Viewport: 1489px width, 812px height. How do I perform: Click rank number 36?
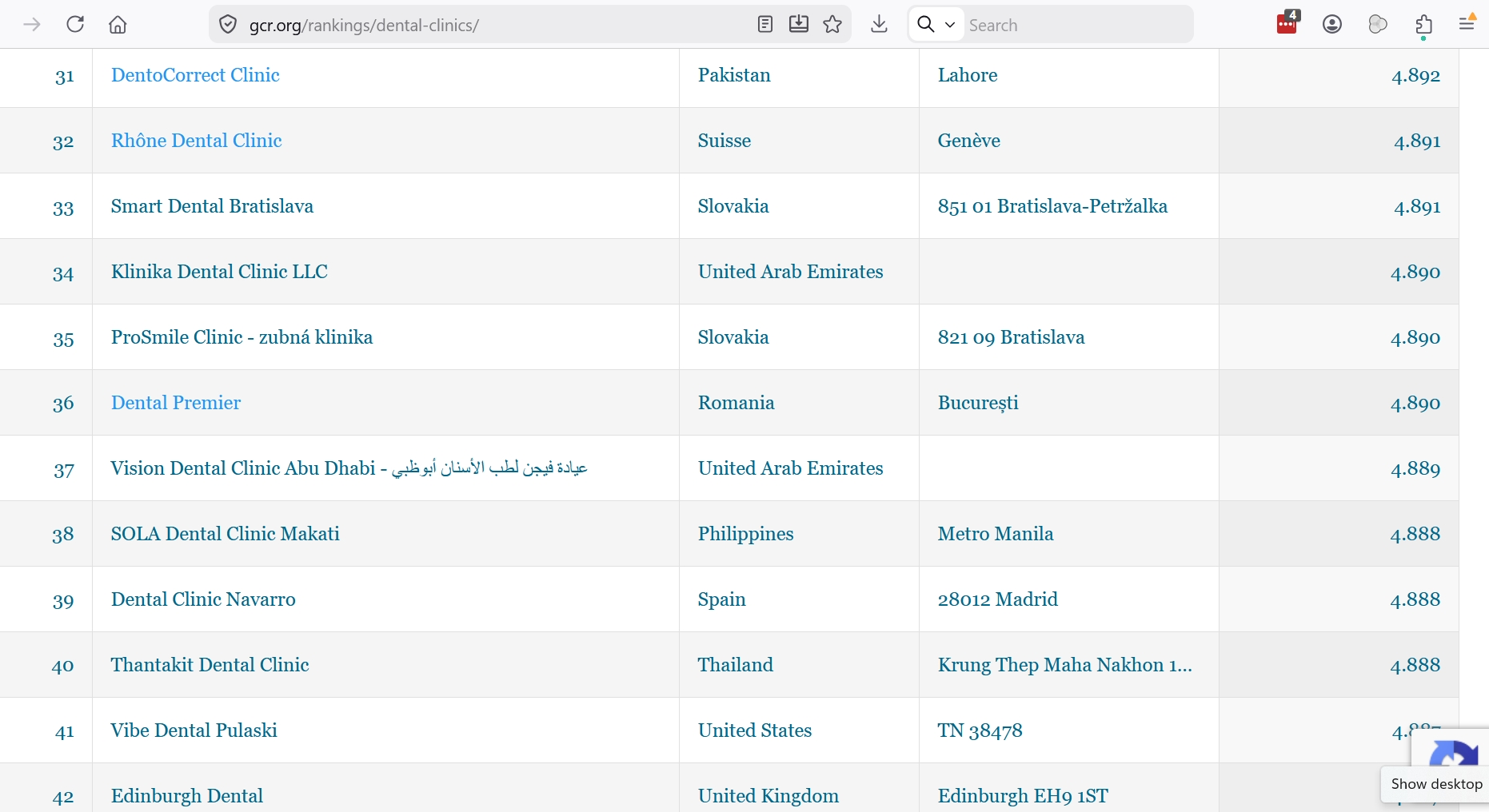(x=63, y=404)
